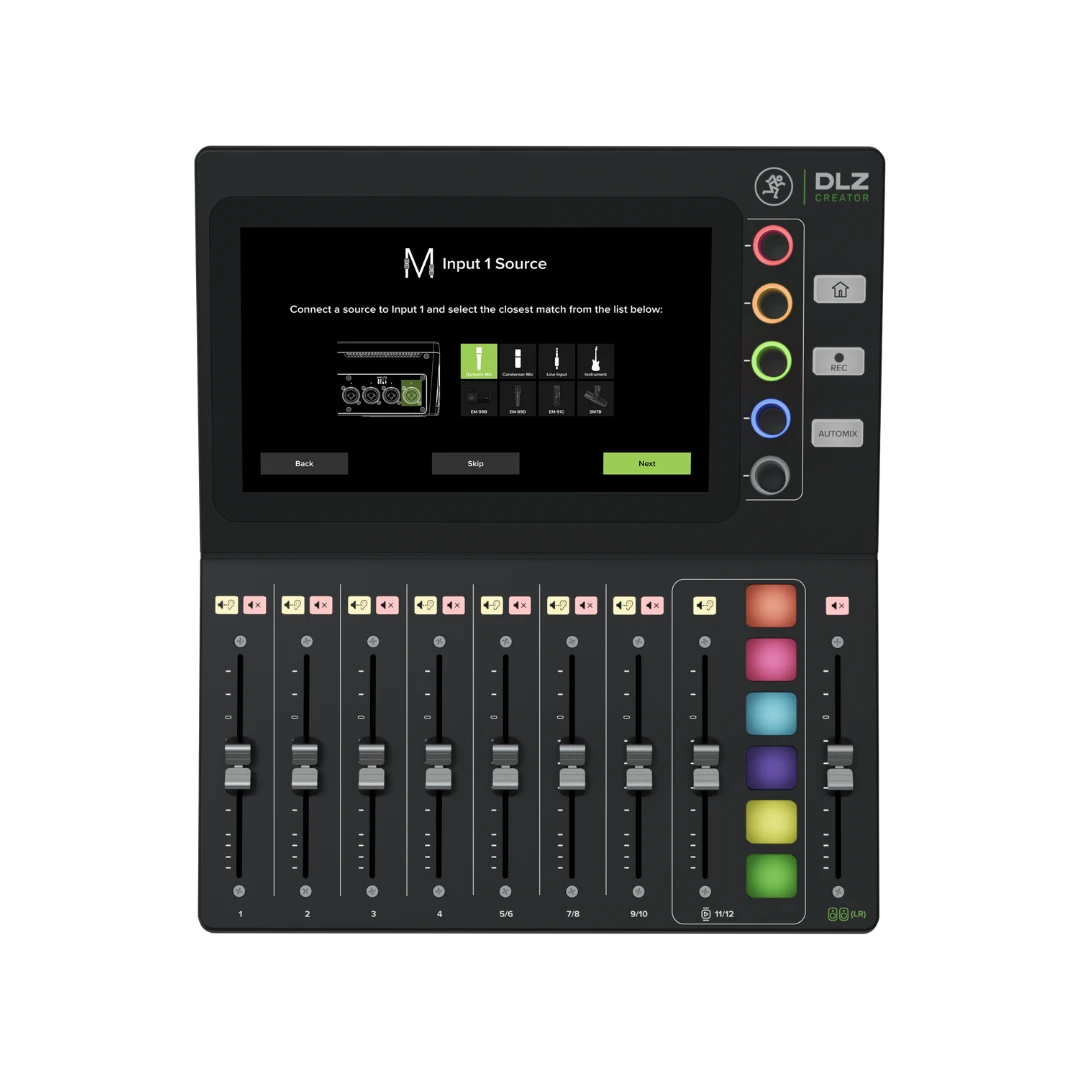Go Back to the previous setup step
The height and width of the screenshot is (1080, 1080).
pos(304,463)
